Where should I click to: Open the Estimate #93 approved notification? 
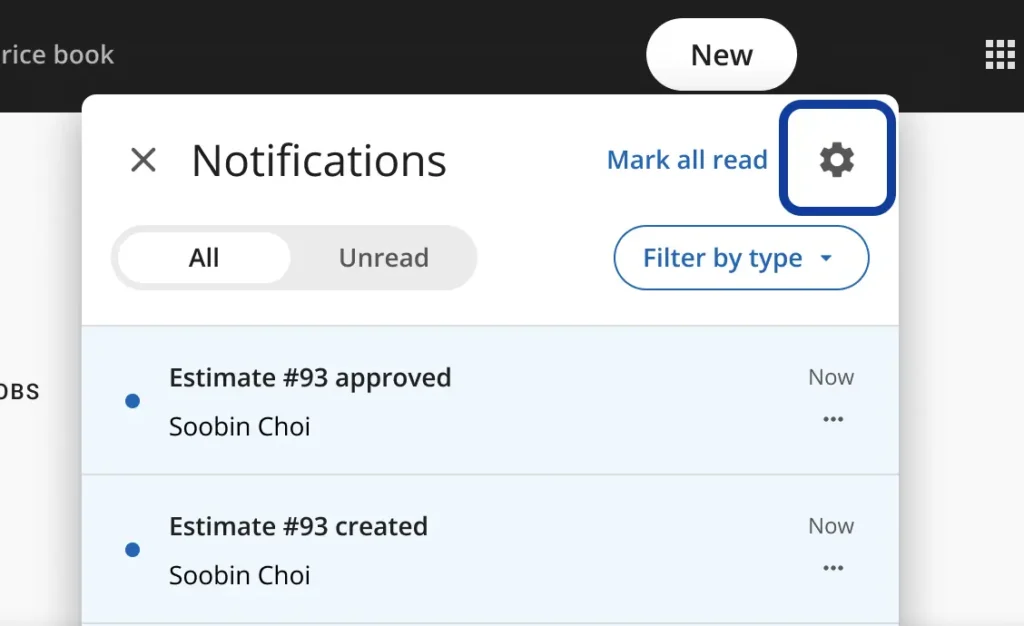(x=310, y=378)
